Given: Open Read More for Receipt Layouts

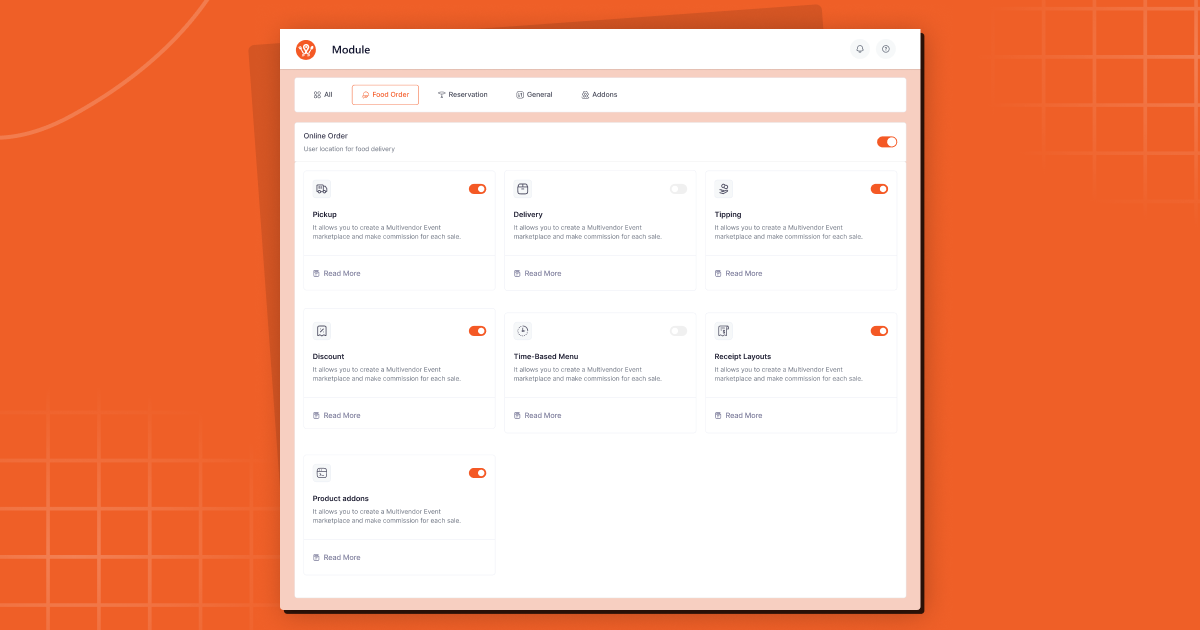Looking at the screenshot, I should click(x=744, y=415).
